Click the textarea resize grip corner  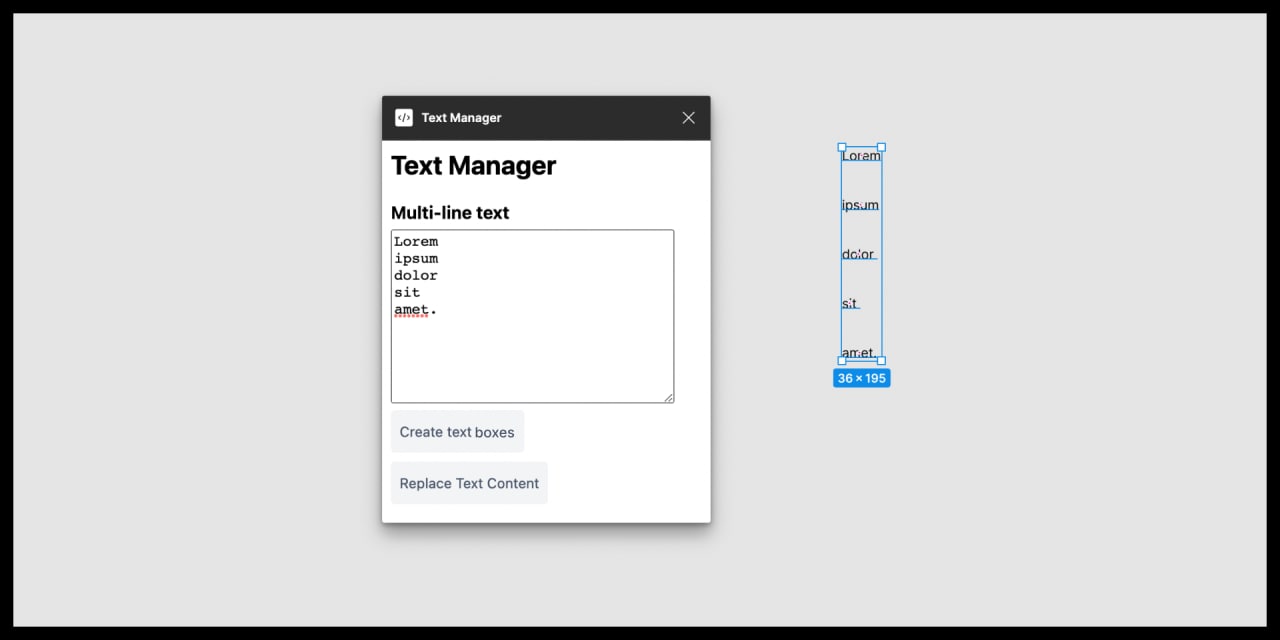[x=668, y=397]
